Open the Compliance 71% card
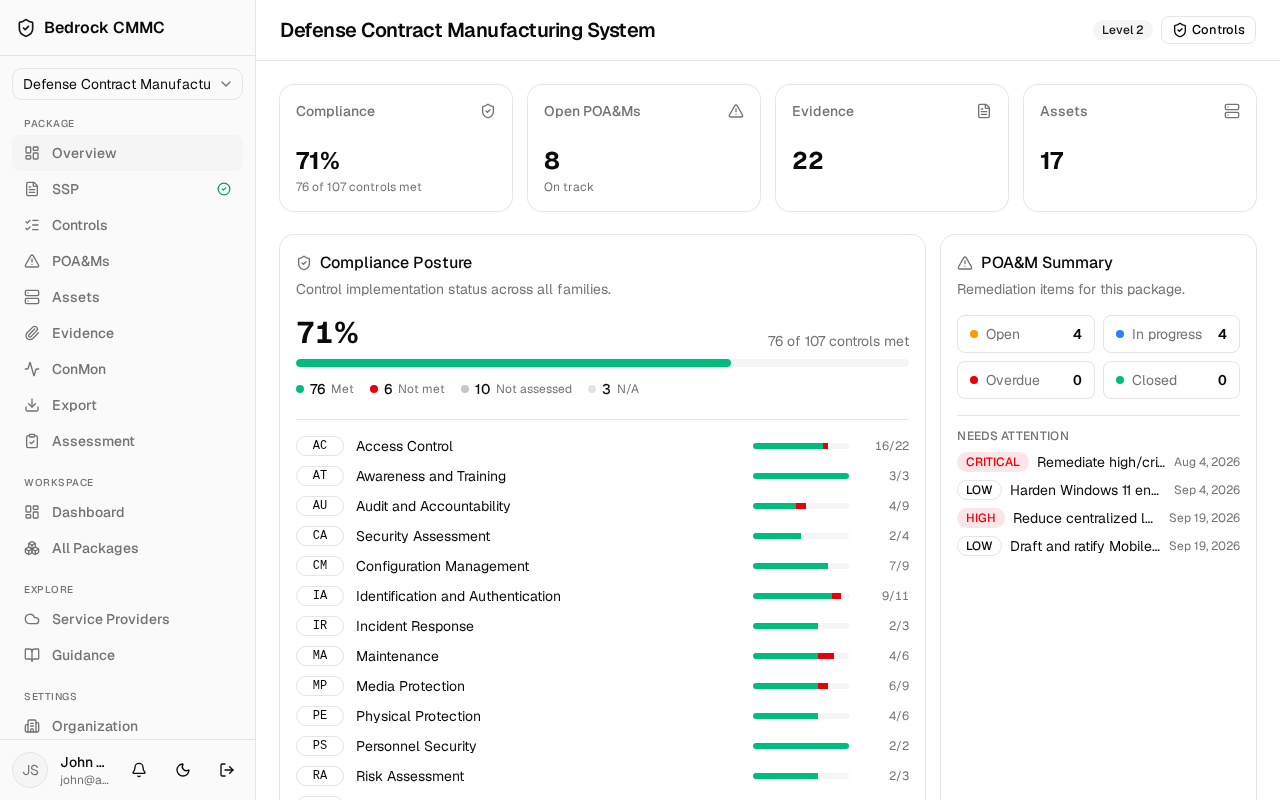Image resolution: width=1280 pixels, height=800 pixels. (396, 148)
